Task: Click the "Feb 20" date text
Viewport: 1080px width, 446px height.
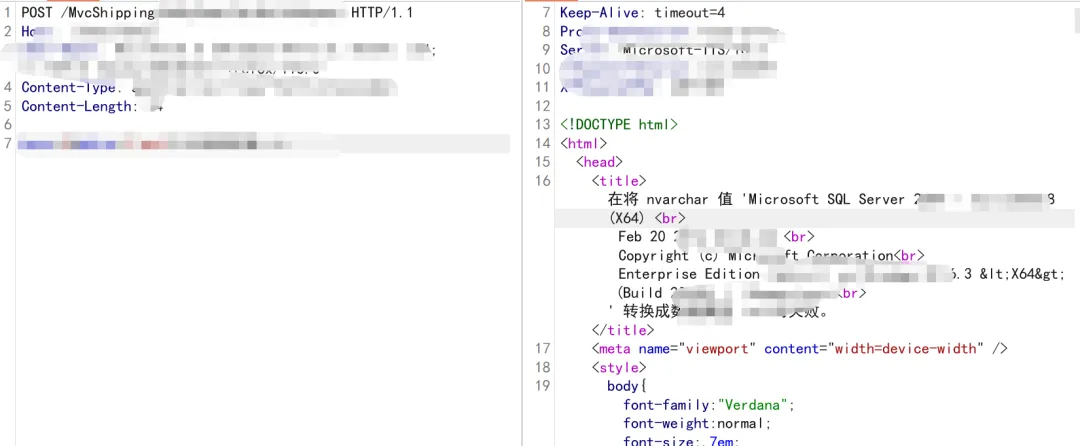Action: coord(642,237)
